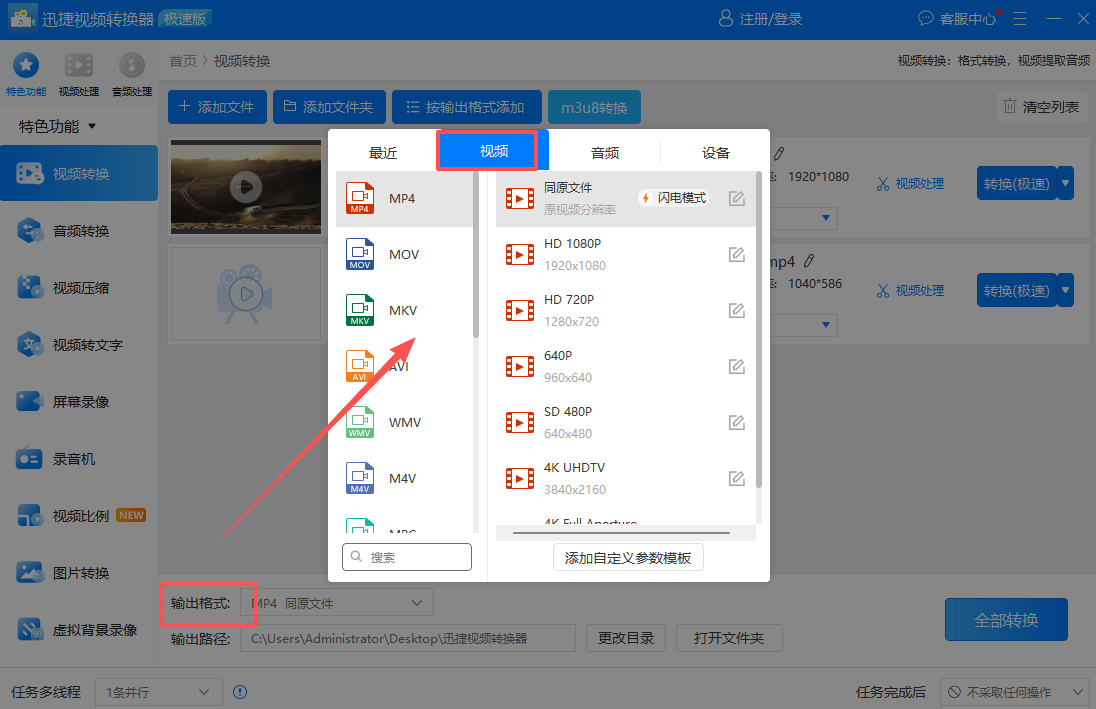This screenshot has height=709, width=1096.
Task: Select 视频压缩 from the left panel
Action: coord(79,288)
